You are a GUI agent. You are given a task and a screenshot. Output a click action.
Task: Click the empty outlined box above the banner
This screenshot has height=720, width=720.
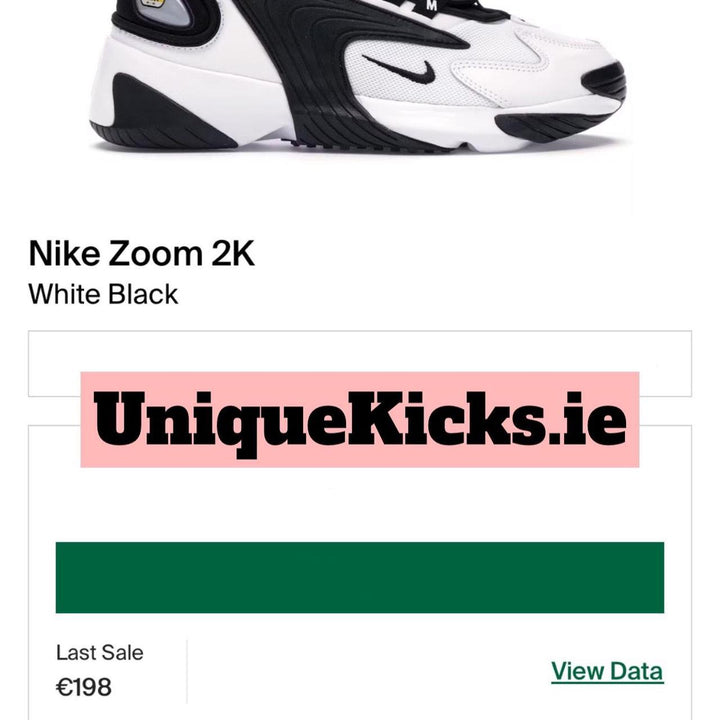click(360, 352)
